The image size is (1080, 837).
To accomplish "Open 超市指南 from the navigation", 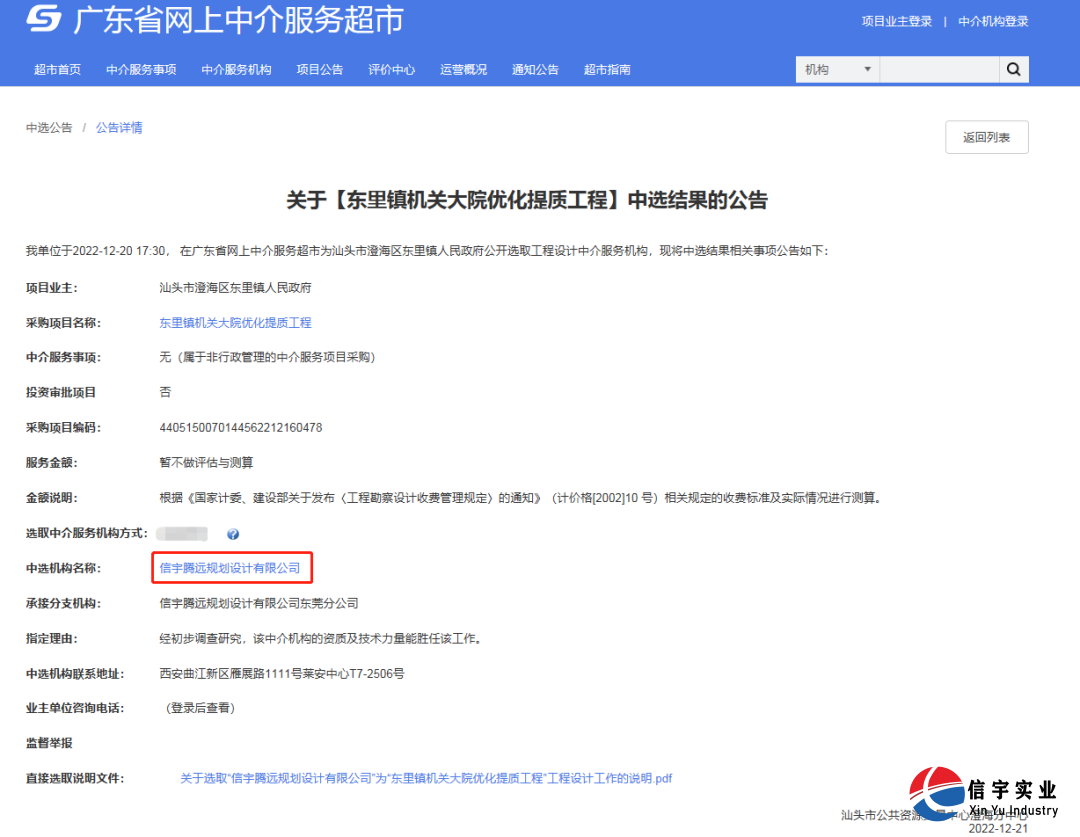I will pos(607,70).
